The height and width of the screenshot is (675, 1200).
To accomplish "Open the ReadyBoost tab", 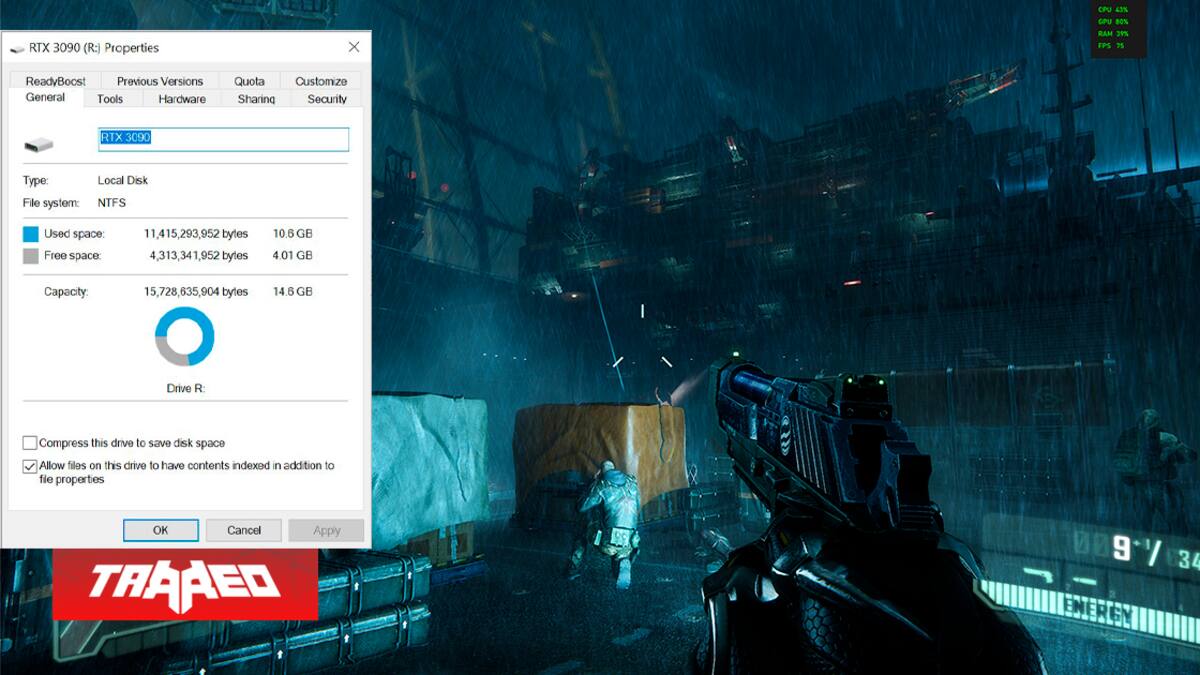I will (56, 81).
